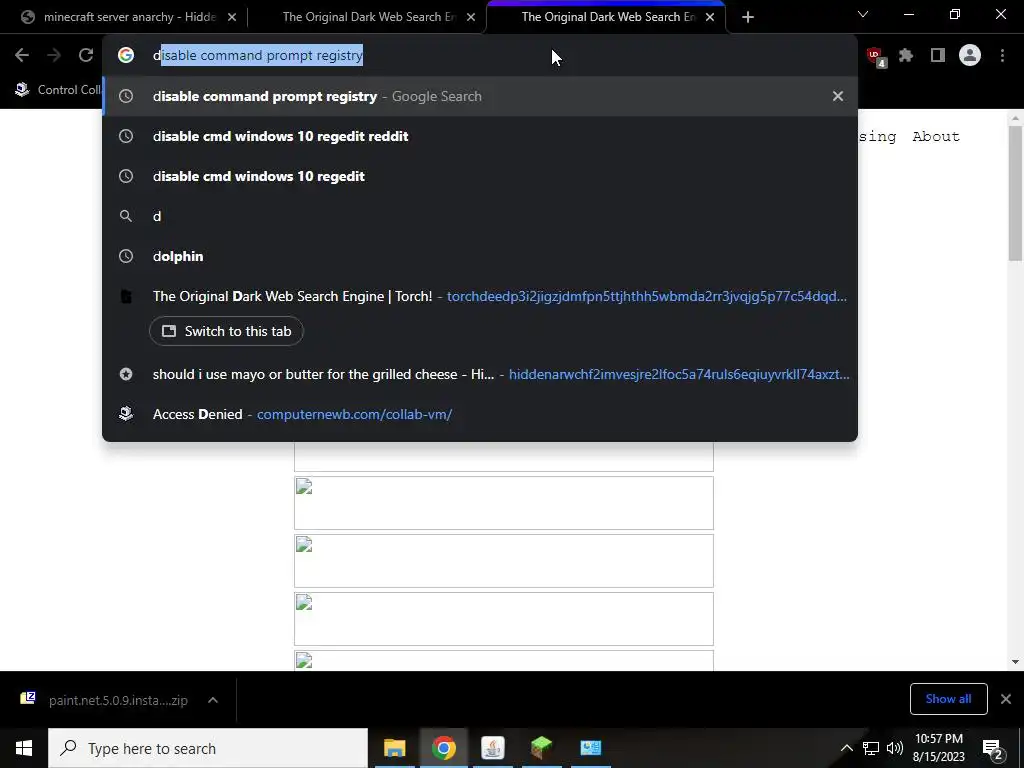Open the profile avatar menu

[x=970, y=56]
